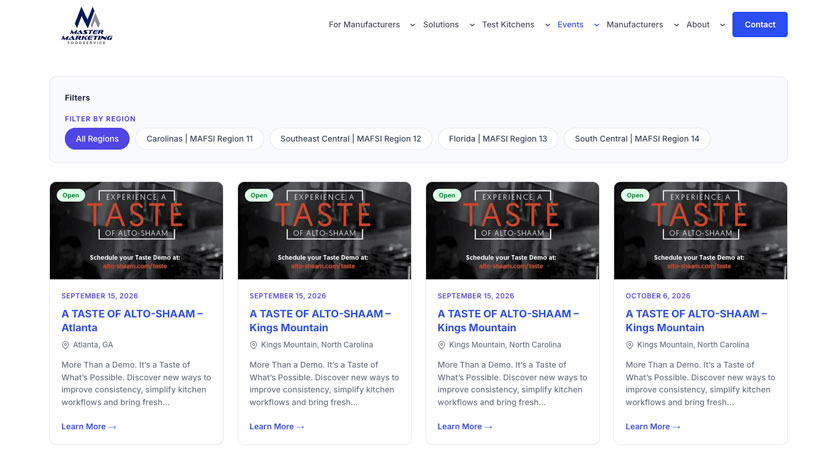This screenshot has height=455, width=840.
Task: Click the October 6 event banner image
Action: click(701, 230)
